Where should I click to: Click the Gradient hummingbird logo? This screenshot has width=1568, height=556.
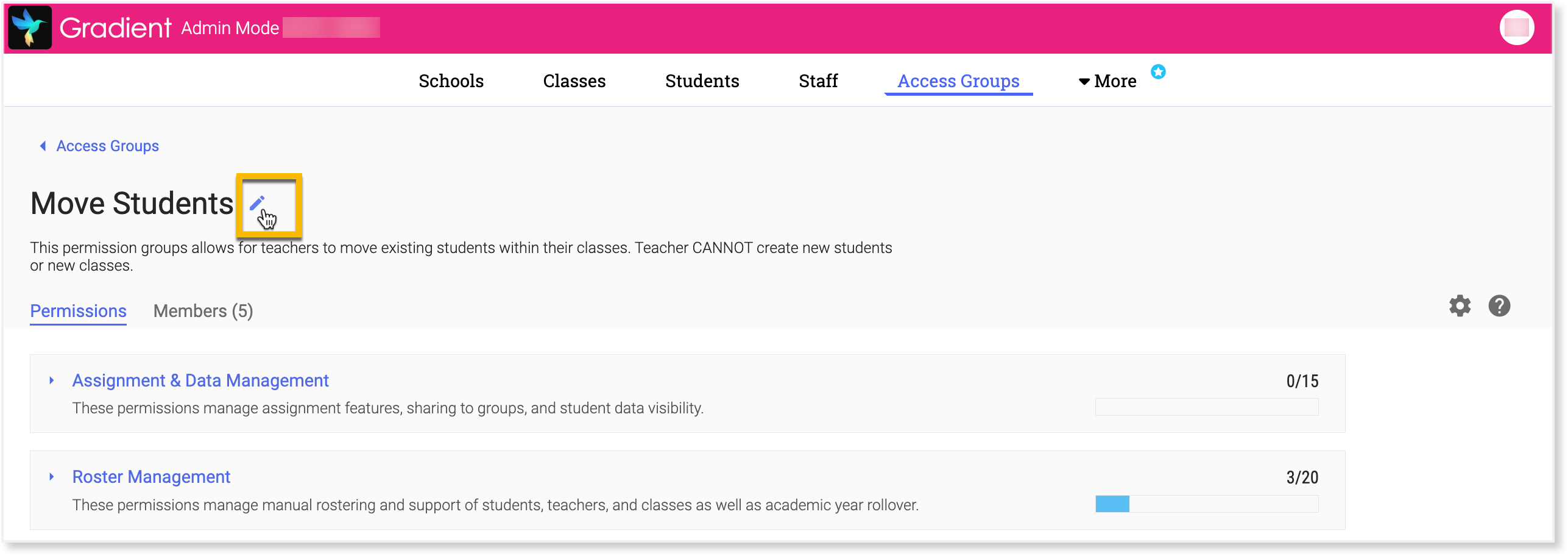coord(29,27)
